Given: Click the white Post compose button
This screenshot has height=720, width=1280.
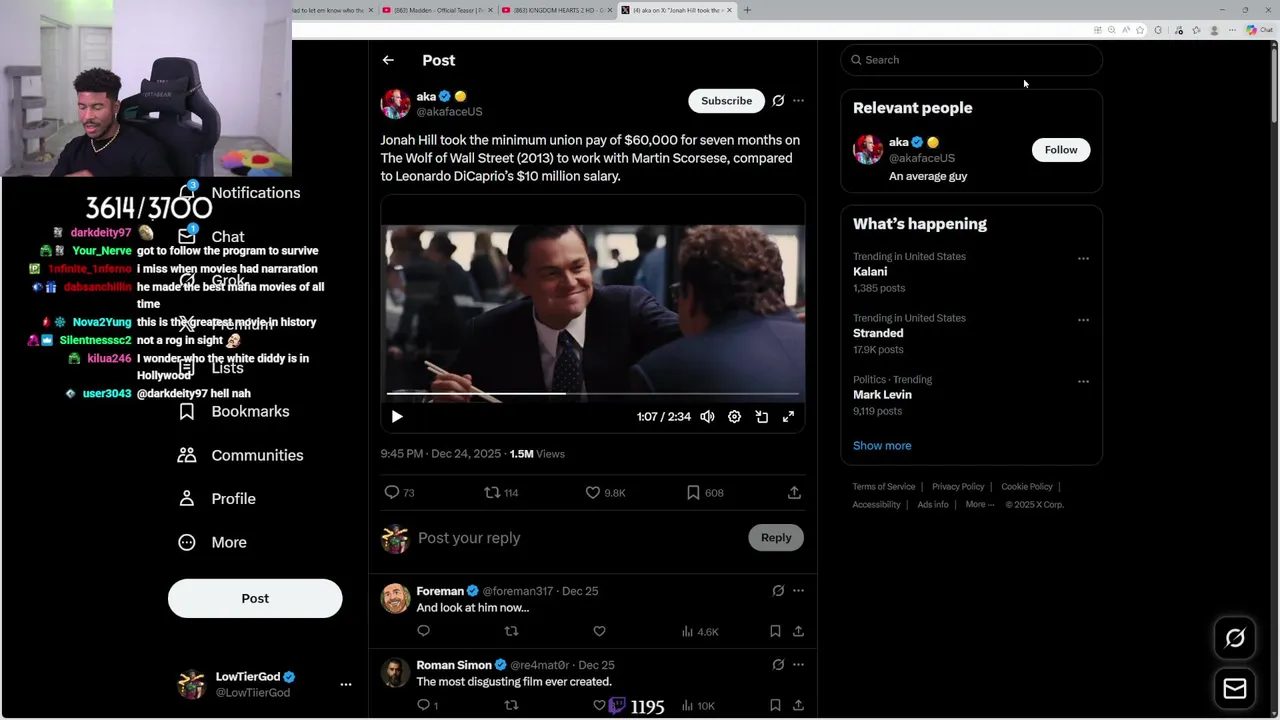Looking at the screenshot, I should [255, 598].
